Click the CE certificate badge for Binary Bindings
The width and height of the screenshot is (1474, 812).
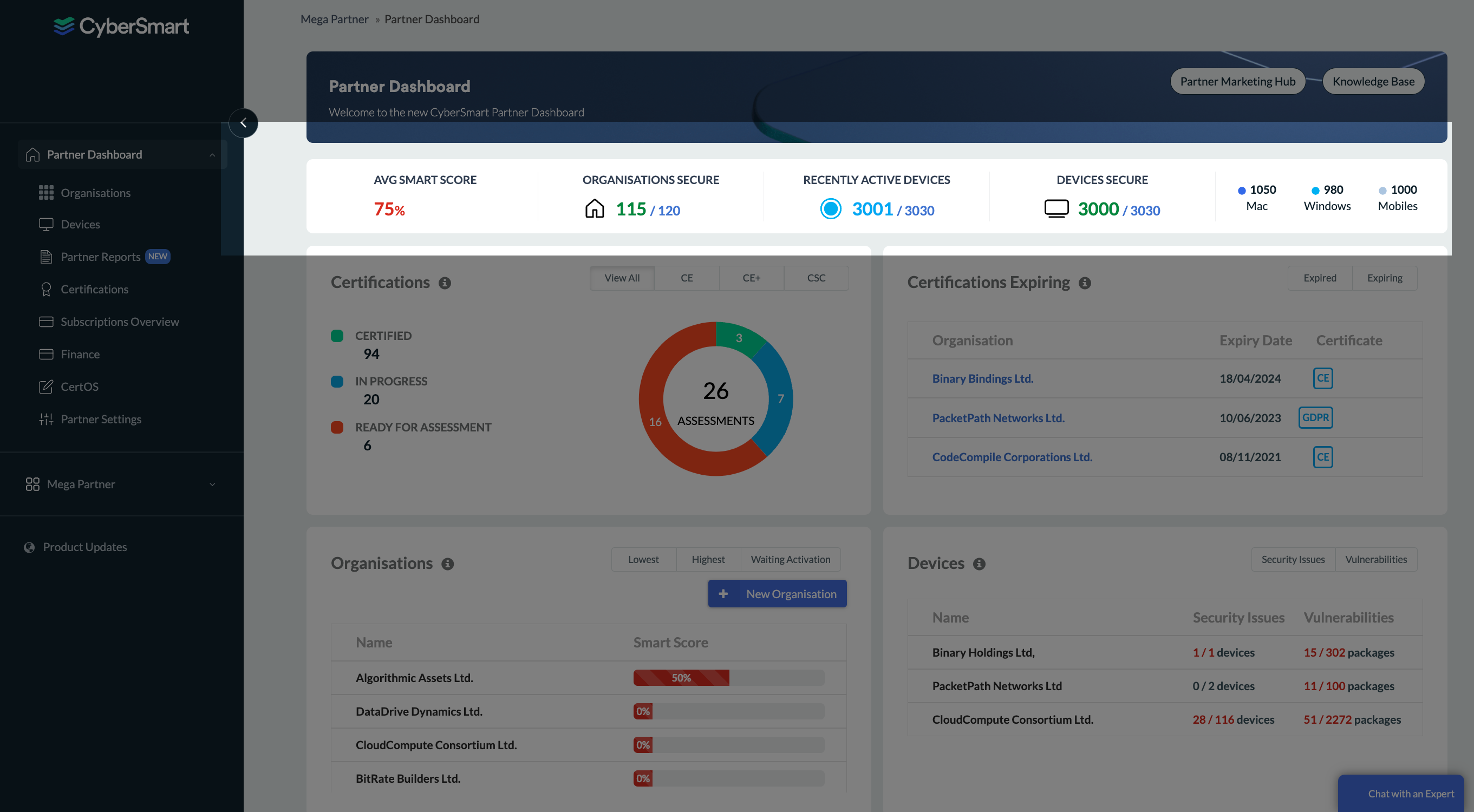pyautogui.click(x=1322, y=378)
